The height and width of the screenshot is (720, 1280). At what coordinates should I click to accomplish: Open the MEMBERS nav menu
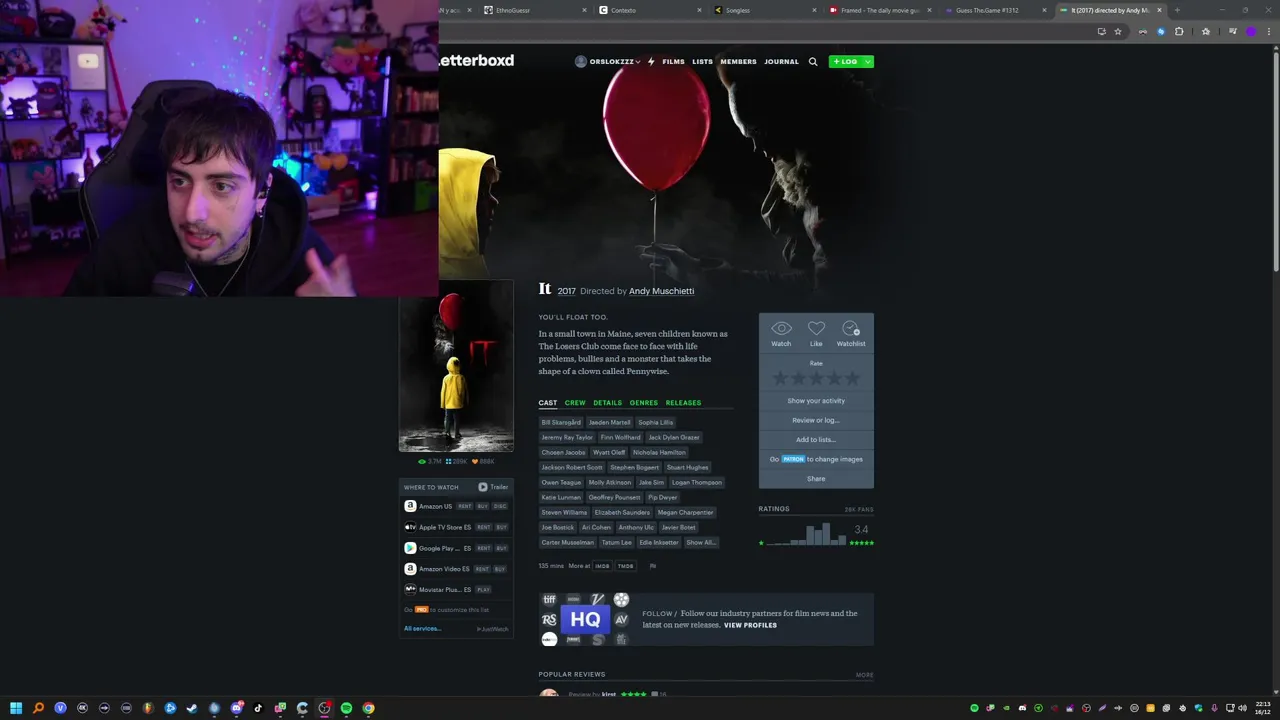[x=738, y=62]
